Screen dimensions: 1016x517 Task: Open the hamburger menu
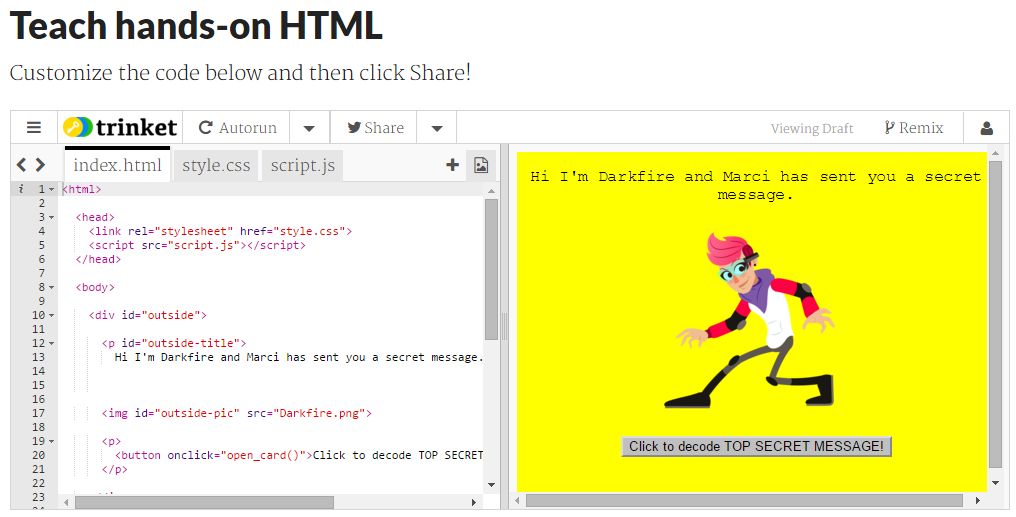click(x=34, y=128)
